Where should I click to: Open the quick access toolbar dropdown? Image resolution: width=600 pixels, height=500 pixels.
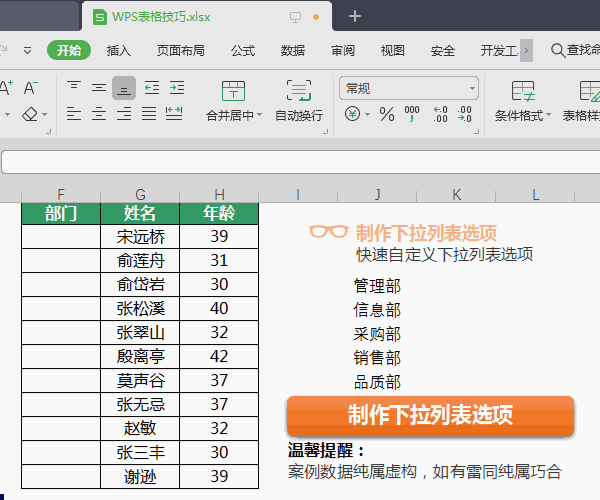[x=28, y=50]
